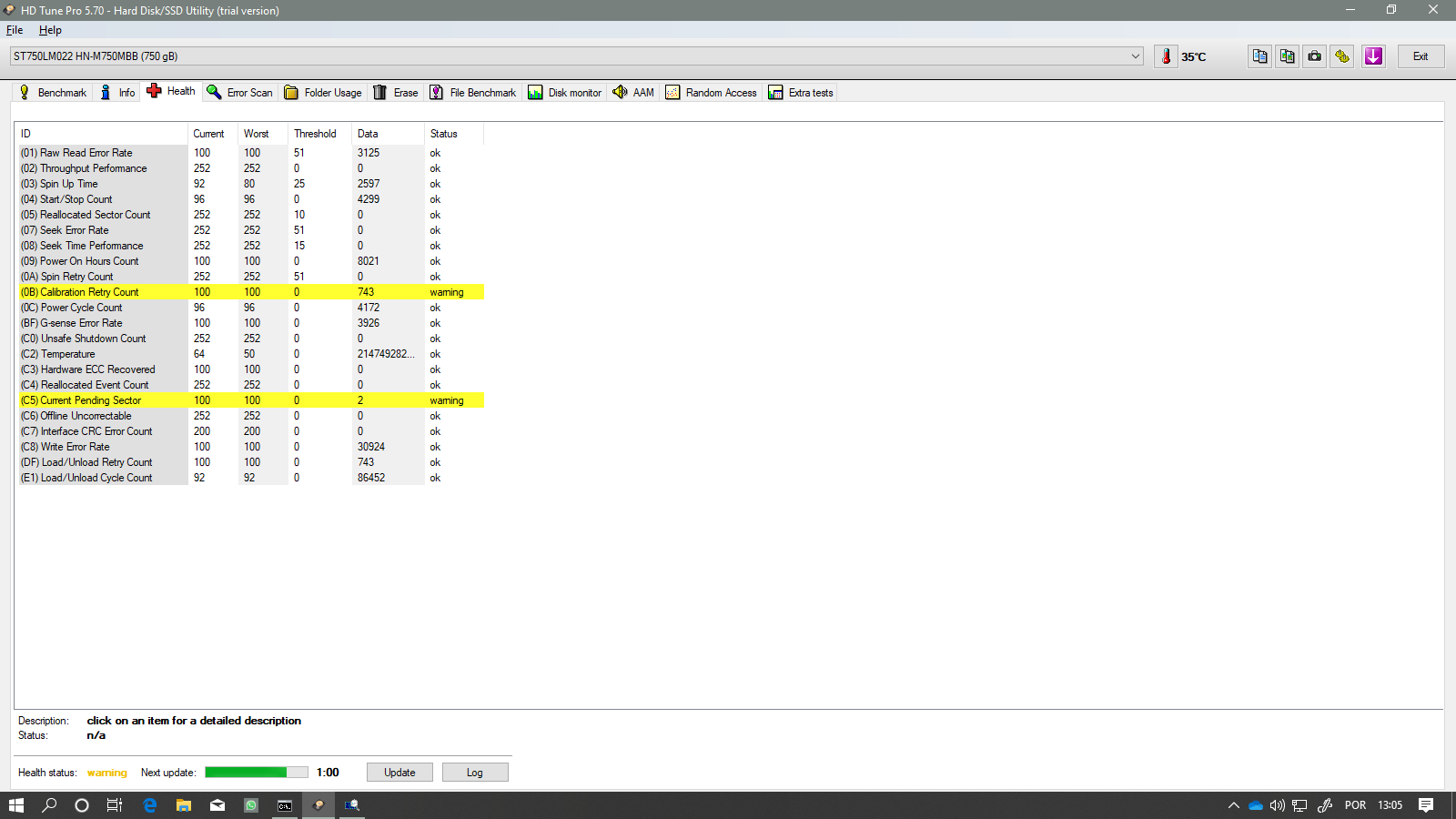The image size is (1456, 819).
Task: Open the network tray icon
Action: click(1299, 805)
